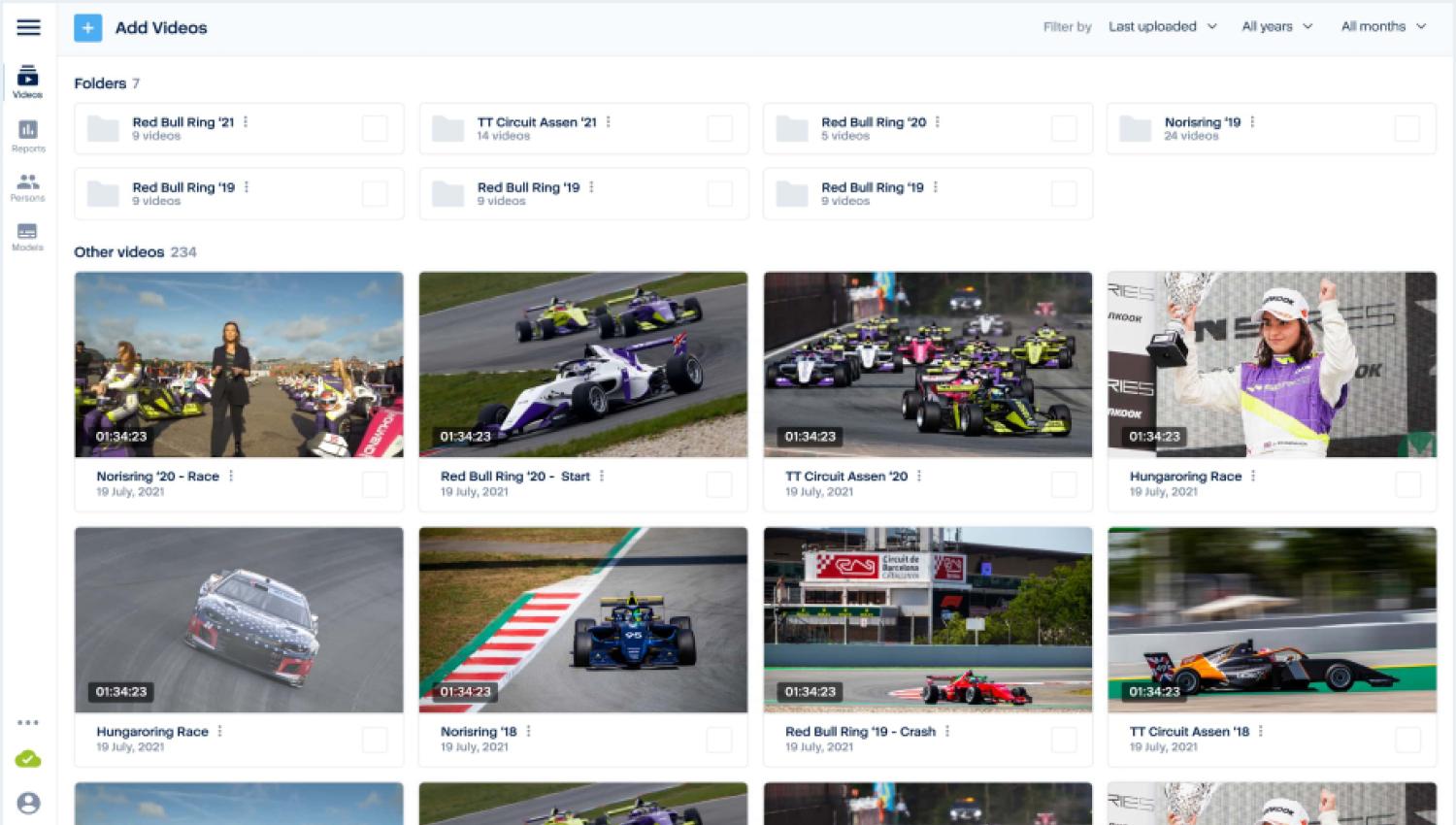Play the Red Bull Ring '20 - Start thumbnail
Image resolution: width=1456 pixels, height=825 pixels.
point(583,364)
